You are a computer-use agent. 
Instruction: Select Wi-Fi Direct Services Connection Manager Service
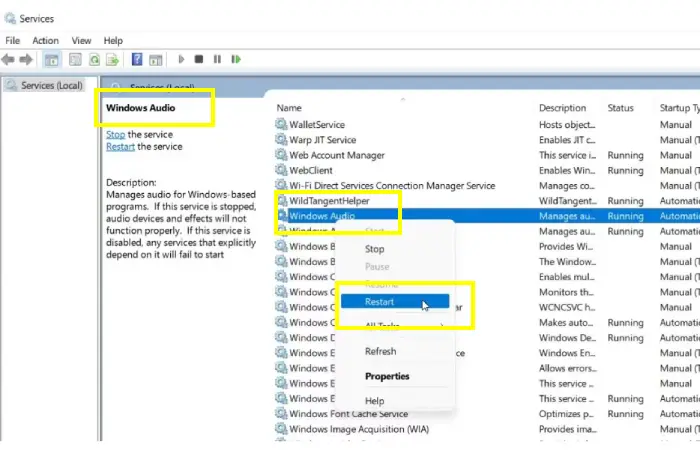pos(487,185)
